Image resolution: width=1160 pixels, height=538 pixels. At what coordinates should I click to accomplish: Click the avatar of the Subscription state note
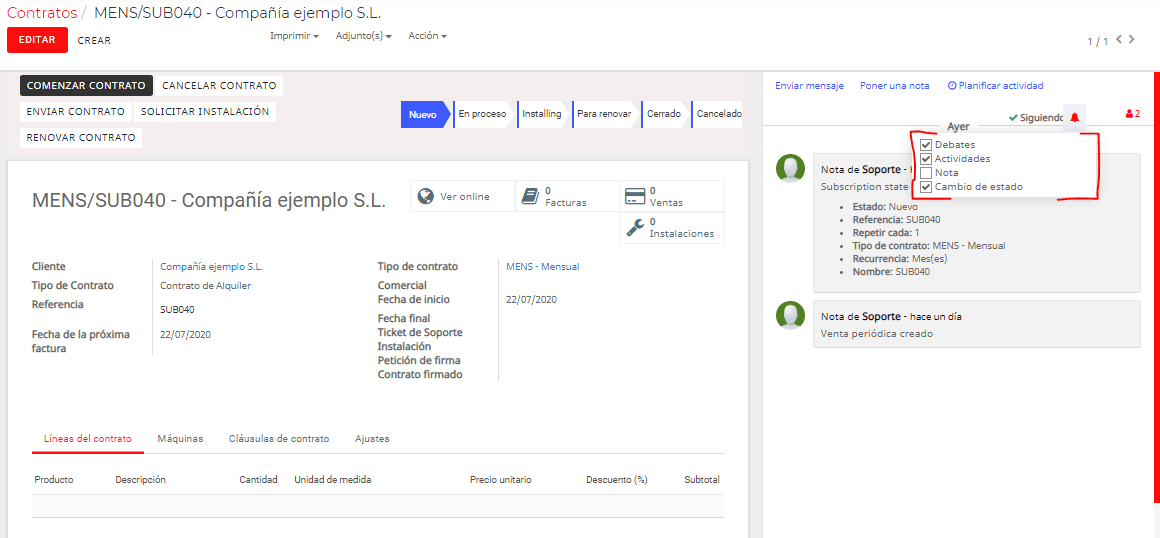click(791, 169)
